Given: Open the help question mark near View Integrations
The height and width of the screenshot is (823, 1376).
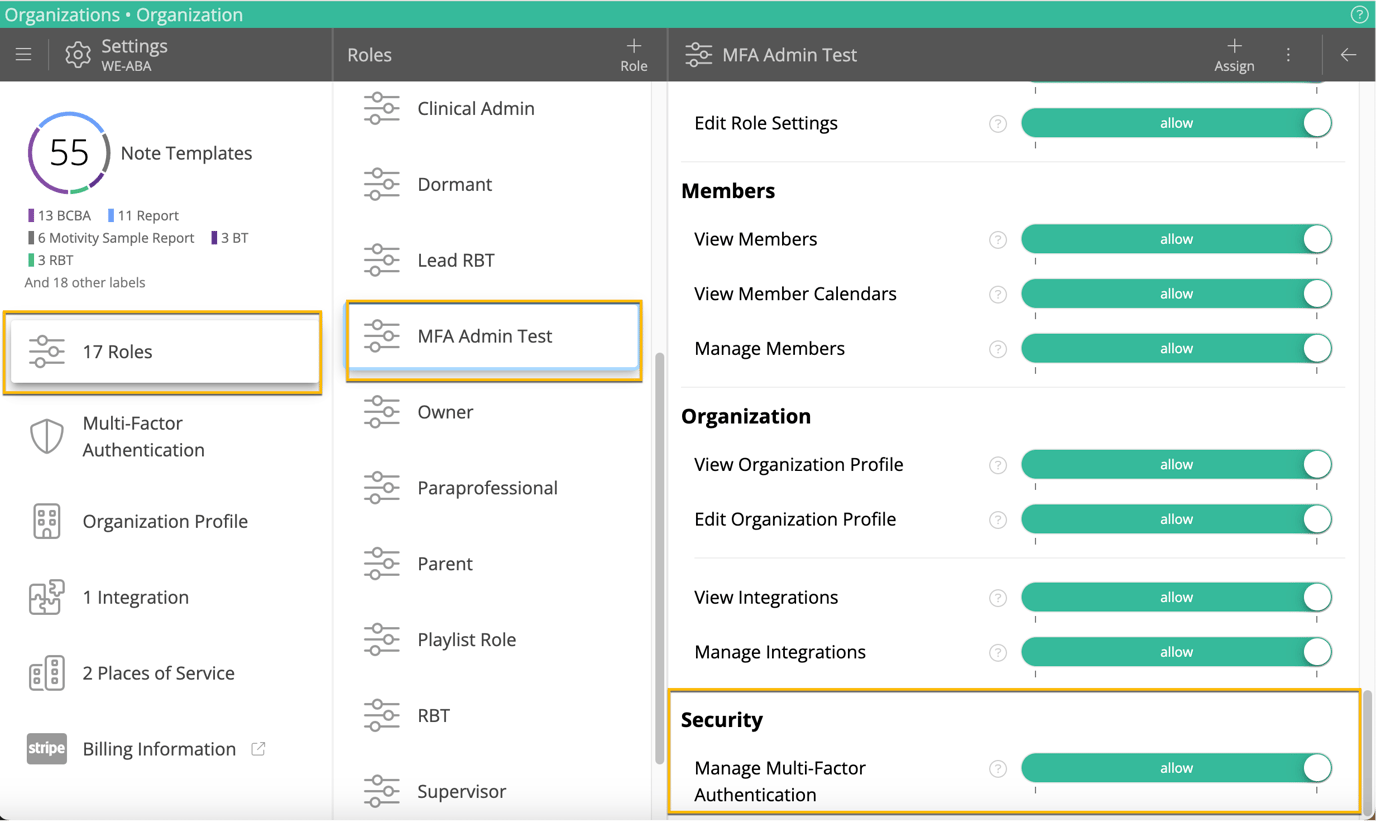Looking at the screenshot, I should click(997, 598).
